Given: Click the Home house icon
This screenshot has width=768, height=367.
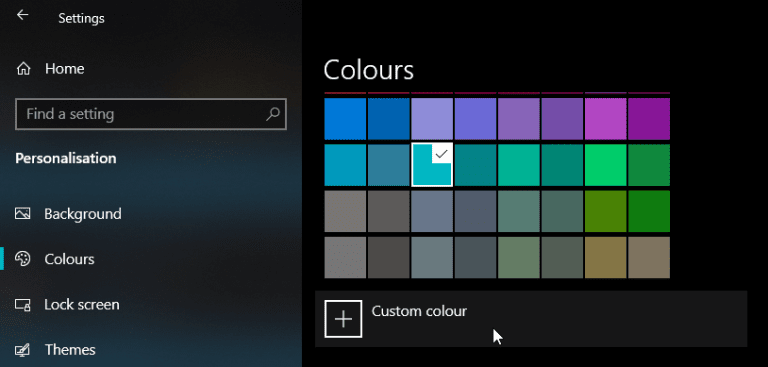Looking at the screenshot, I should (x=24, y=69).
